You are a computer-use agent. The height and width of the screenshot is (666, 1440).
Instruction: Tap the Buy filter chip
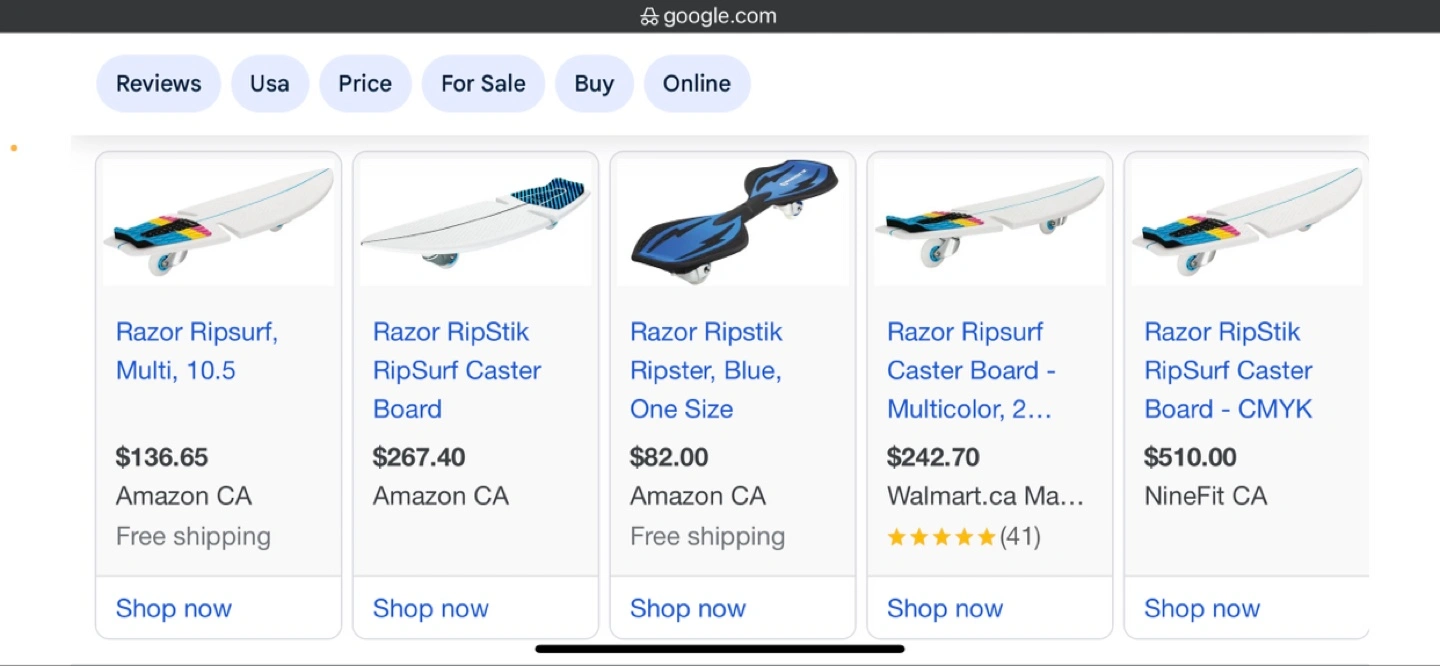pos(594,84)
